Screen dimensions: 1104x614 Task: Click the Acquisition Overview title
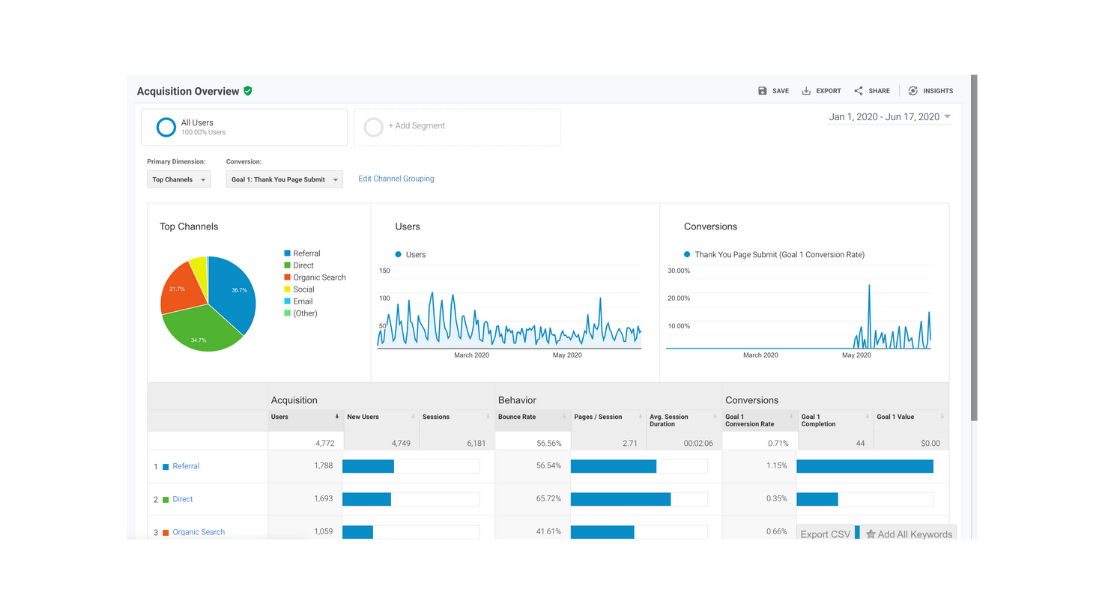click(x=188, y=92)
